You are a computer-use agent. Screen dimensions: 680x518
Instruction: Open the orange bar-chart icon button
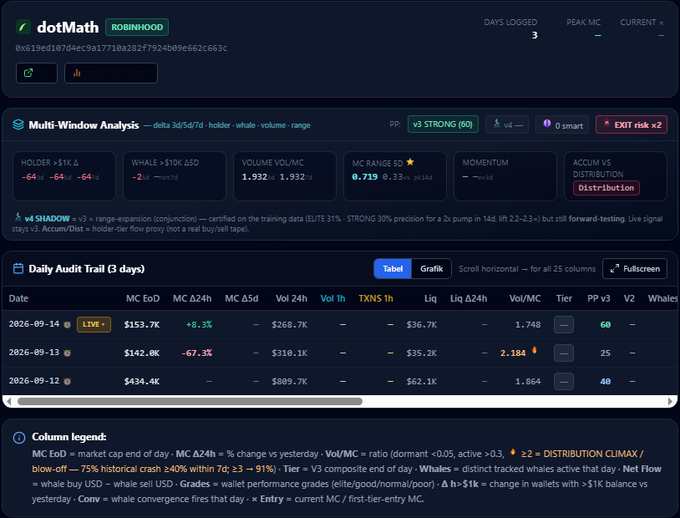[111, 73]
